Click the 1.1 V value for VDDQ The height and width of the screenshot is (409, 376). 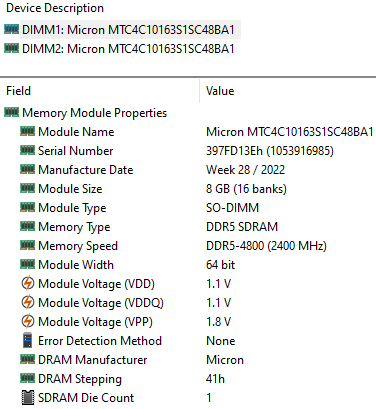tap(218, 303)
